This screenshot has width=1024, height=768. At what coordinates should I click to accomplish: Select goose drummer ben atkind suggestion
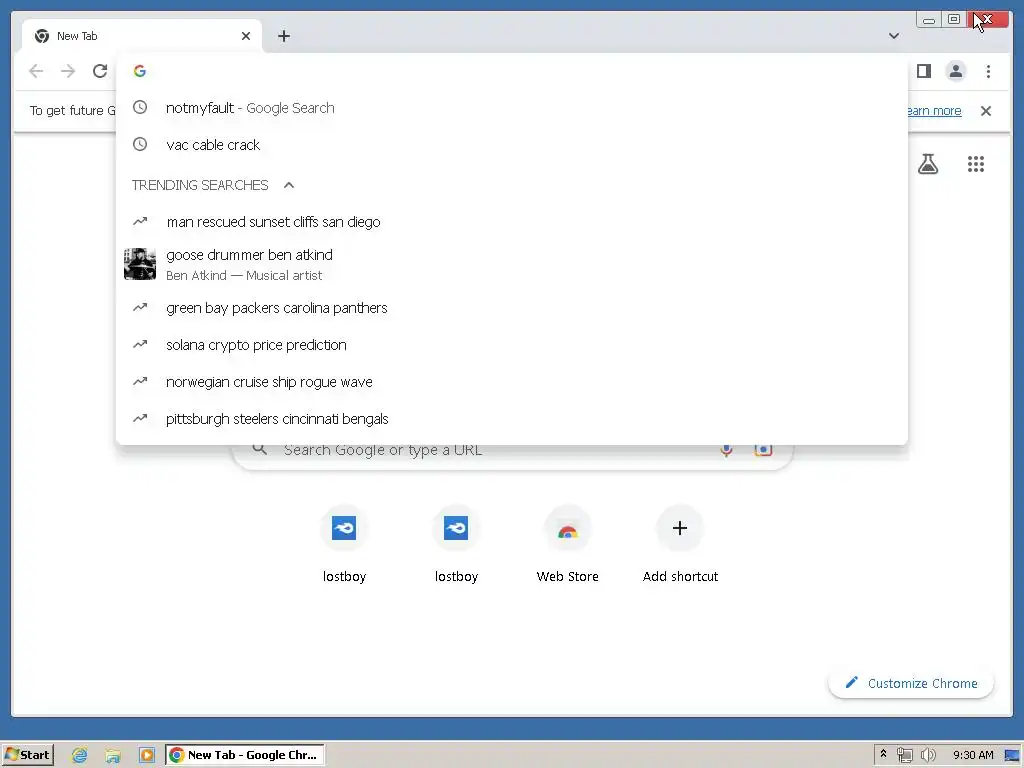pos(511,264)
